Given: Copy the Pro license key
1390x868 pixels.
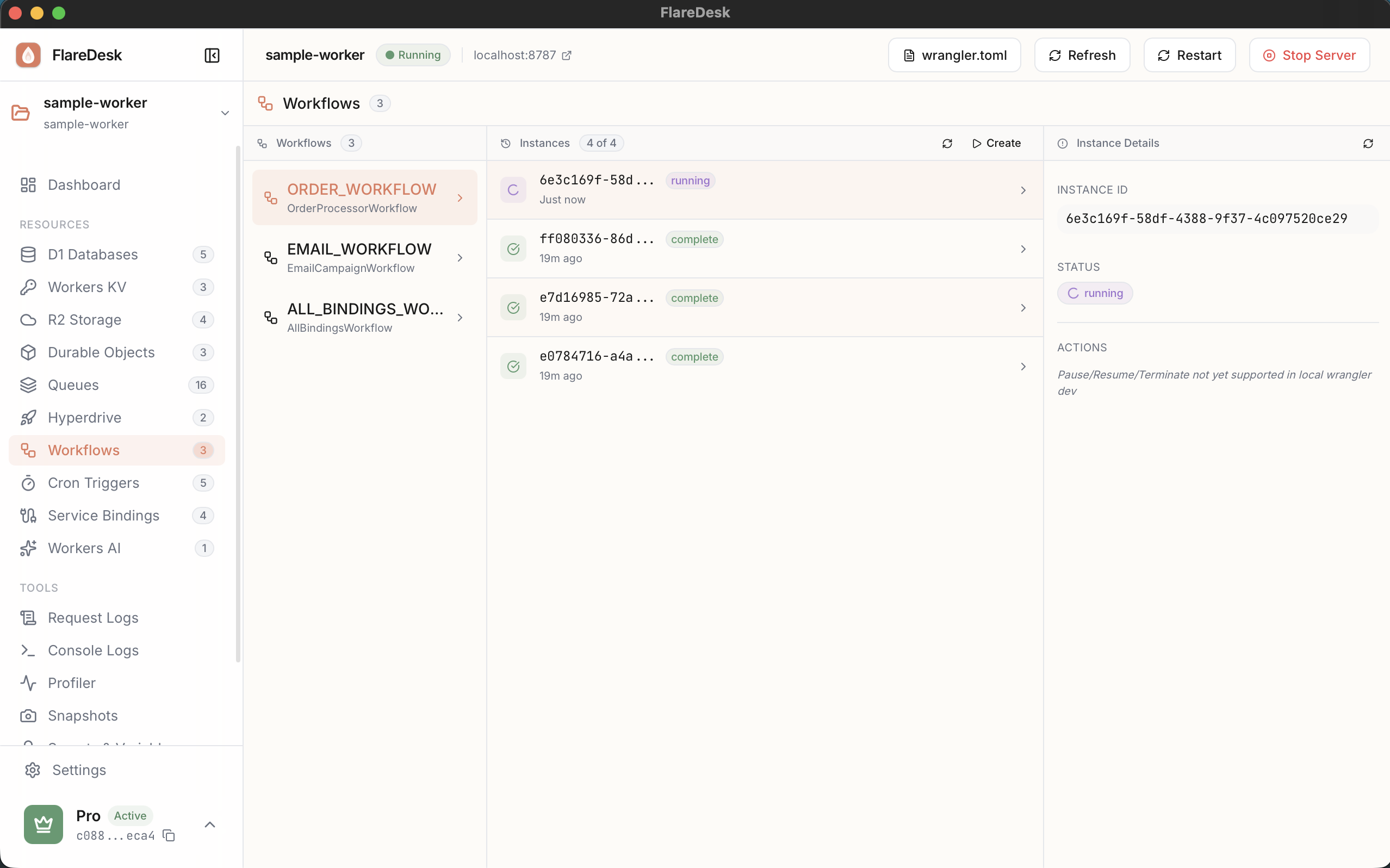Looking at the screenshot, I should point(168,836).
